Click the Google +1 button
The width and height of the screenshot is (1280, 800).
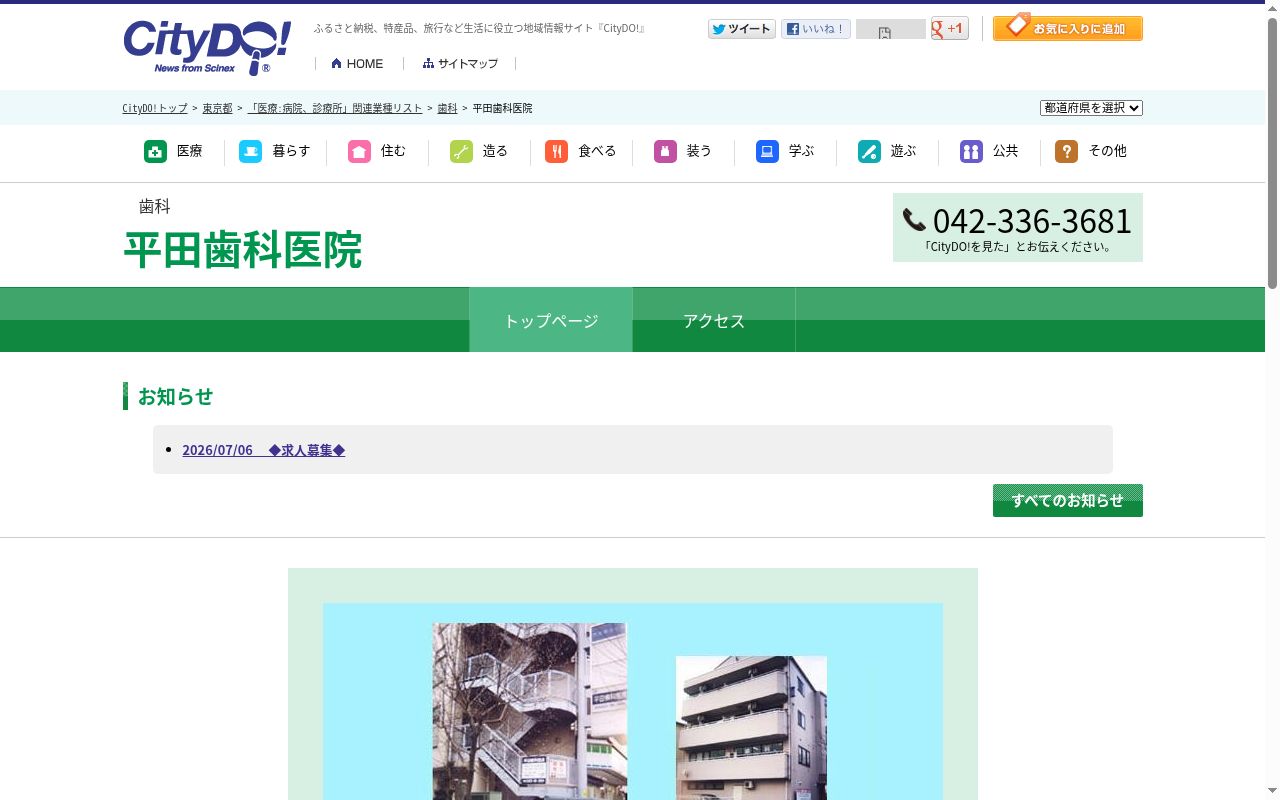click(949, 28)
